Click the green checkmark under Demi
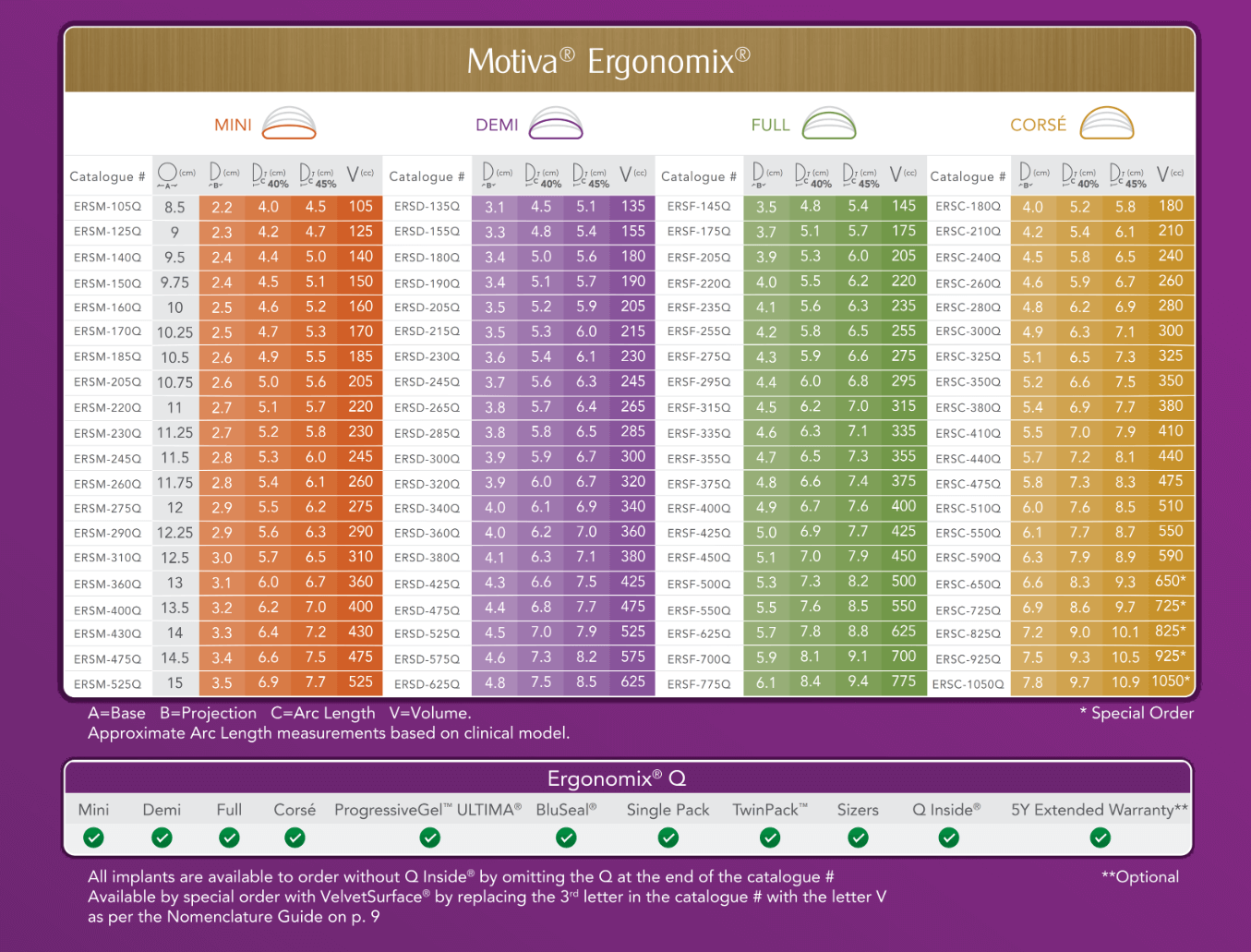The height and width of the screenshot is (952, 1251). (x=162, y=838)
